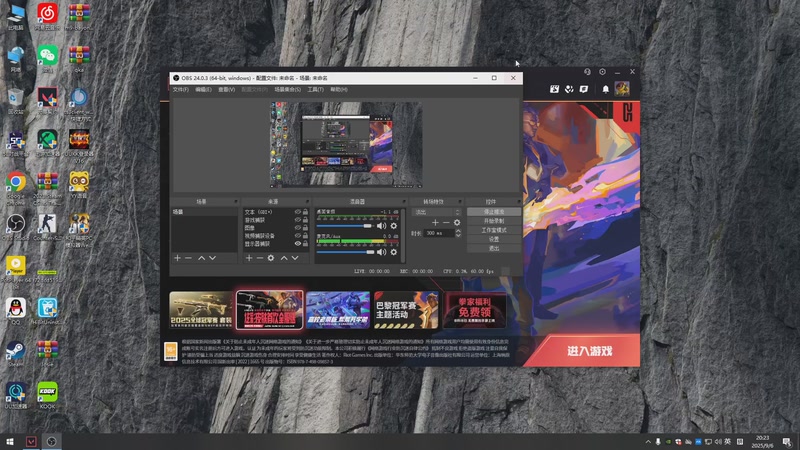Increase transition duration with up arrow
800x450 pixels.
point(458,231)
